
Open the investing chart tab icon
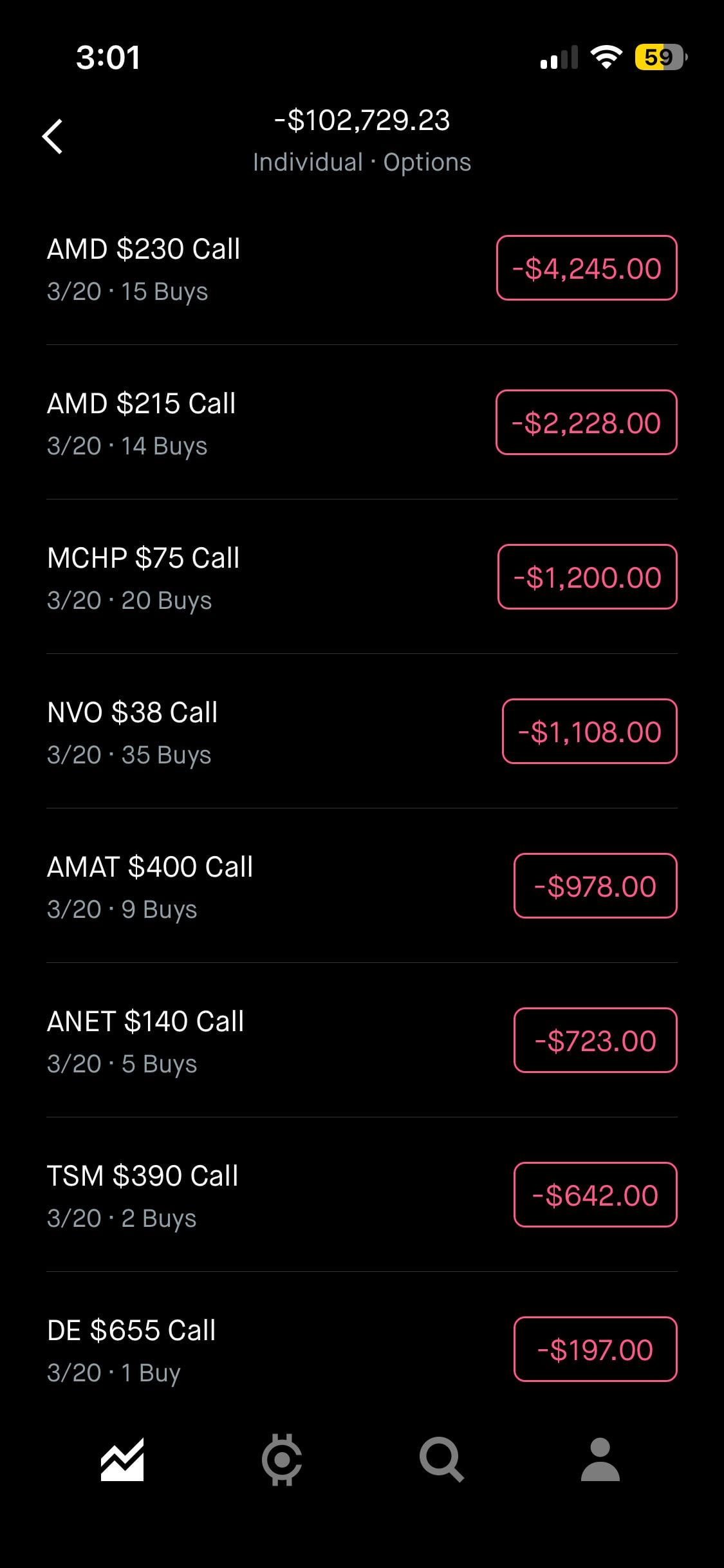click(122, 1459)
